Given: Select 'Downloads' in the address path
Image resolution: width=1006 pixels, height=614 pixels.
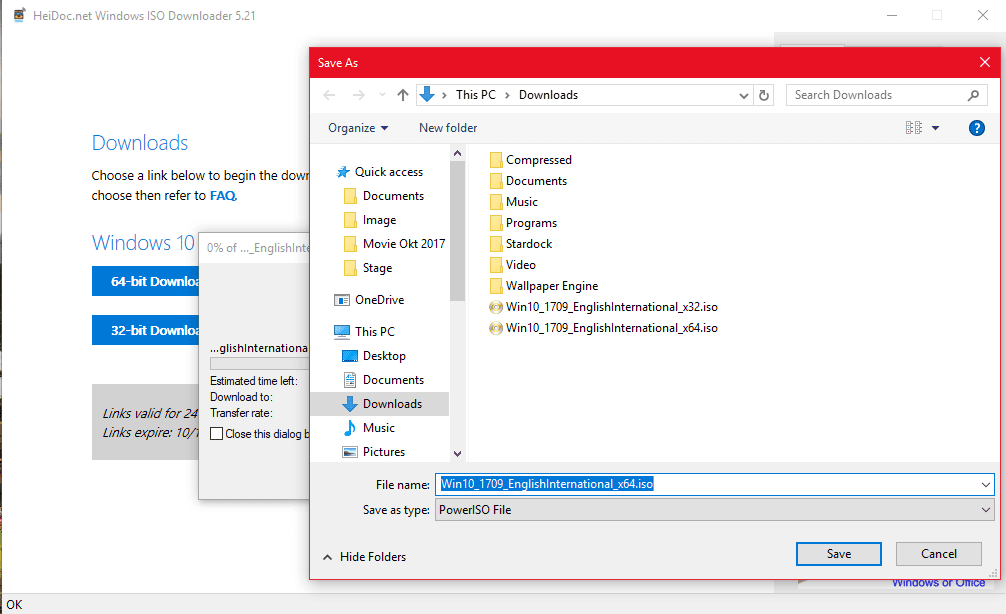Looking at the screenshot, I should 548,95.
